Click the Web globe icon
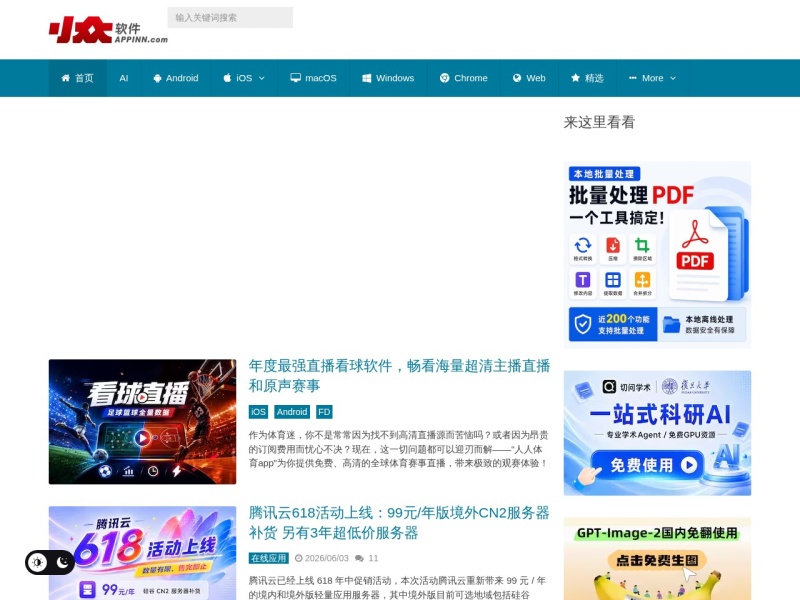This screenshot has height=600, width=800. tap(517, 78)
